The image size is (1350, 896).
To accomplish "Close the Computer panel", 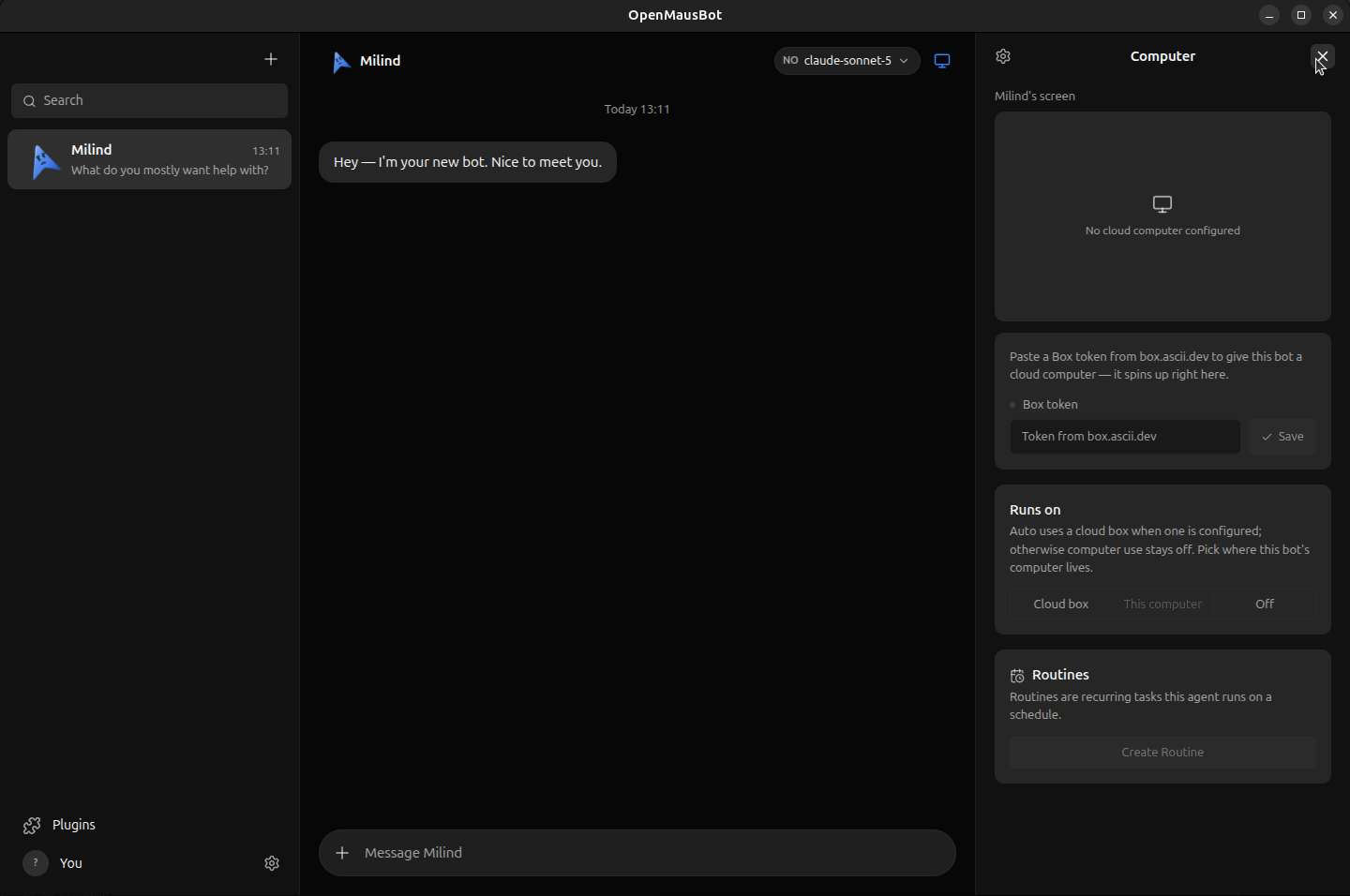I will [x=1322, y=56].
